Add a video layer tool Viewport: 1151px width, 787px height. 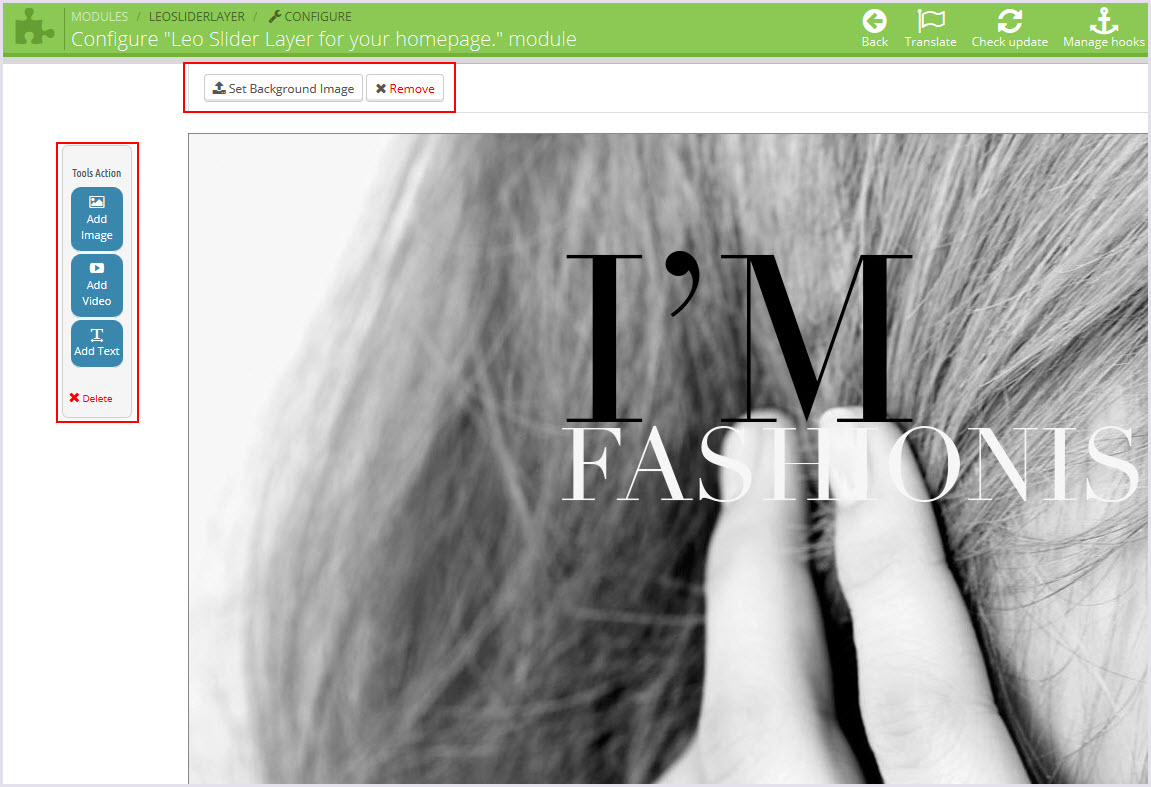(97, 285)
